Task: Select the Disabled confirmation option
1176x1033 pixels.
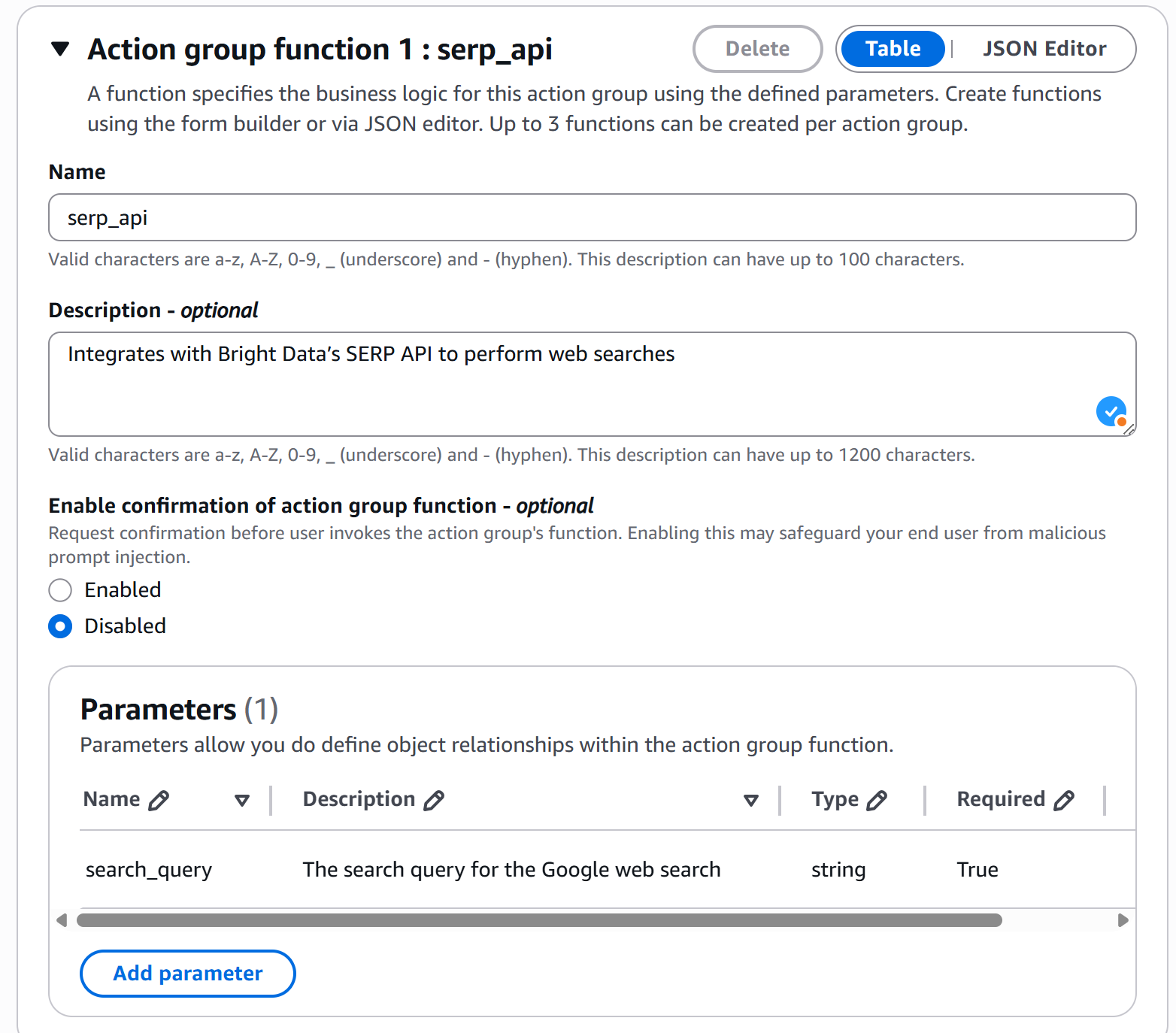Action: pyautogui.click(x=59, y=626)
